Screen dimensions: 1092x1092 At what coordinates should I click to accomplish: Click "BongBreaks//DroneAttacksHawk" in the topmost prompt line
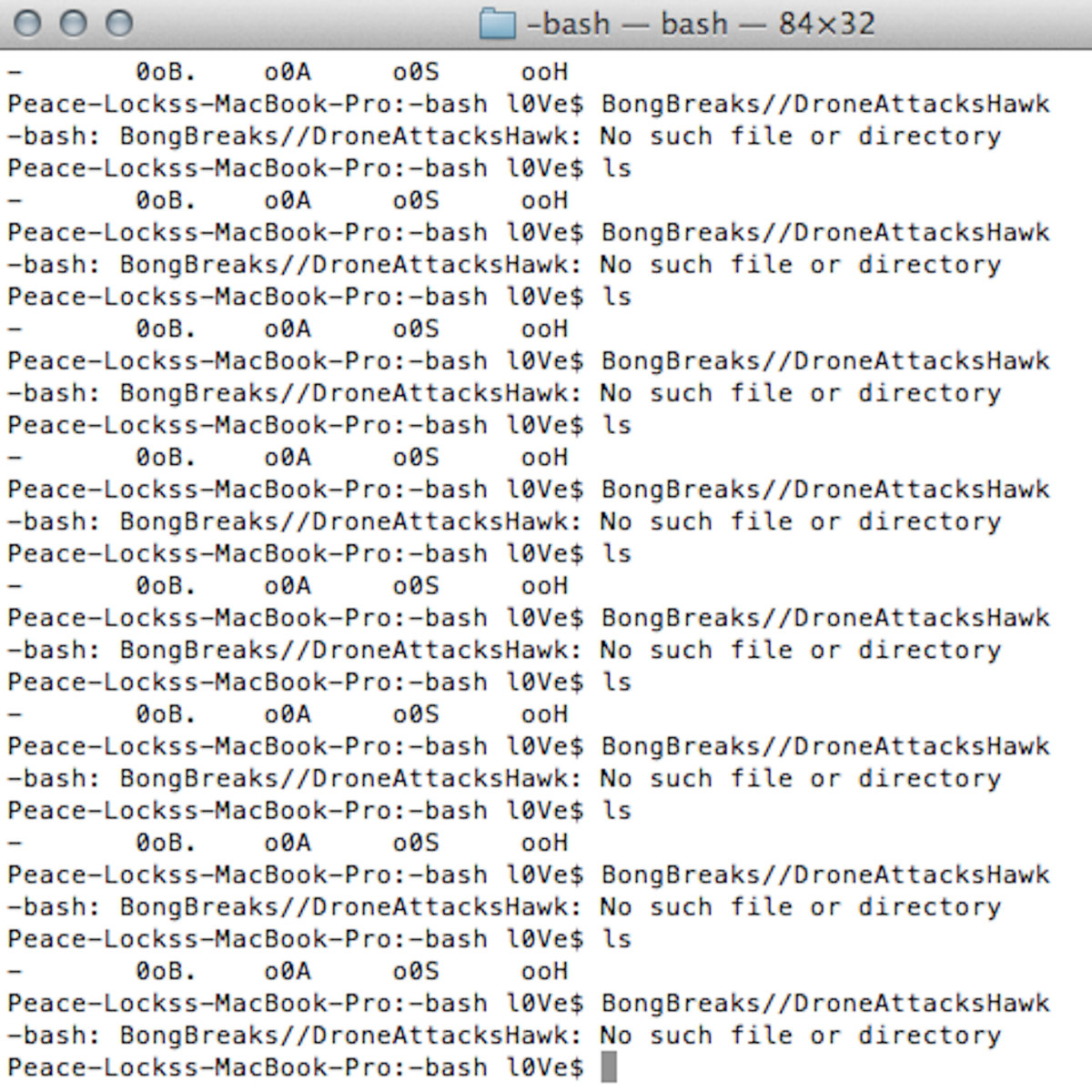824,104
